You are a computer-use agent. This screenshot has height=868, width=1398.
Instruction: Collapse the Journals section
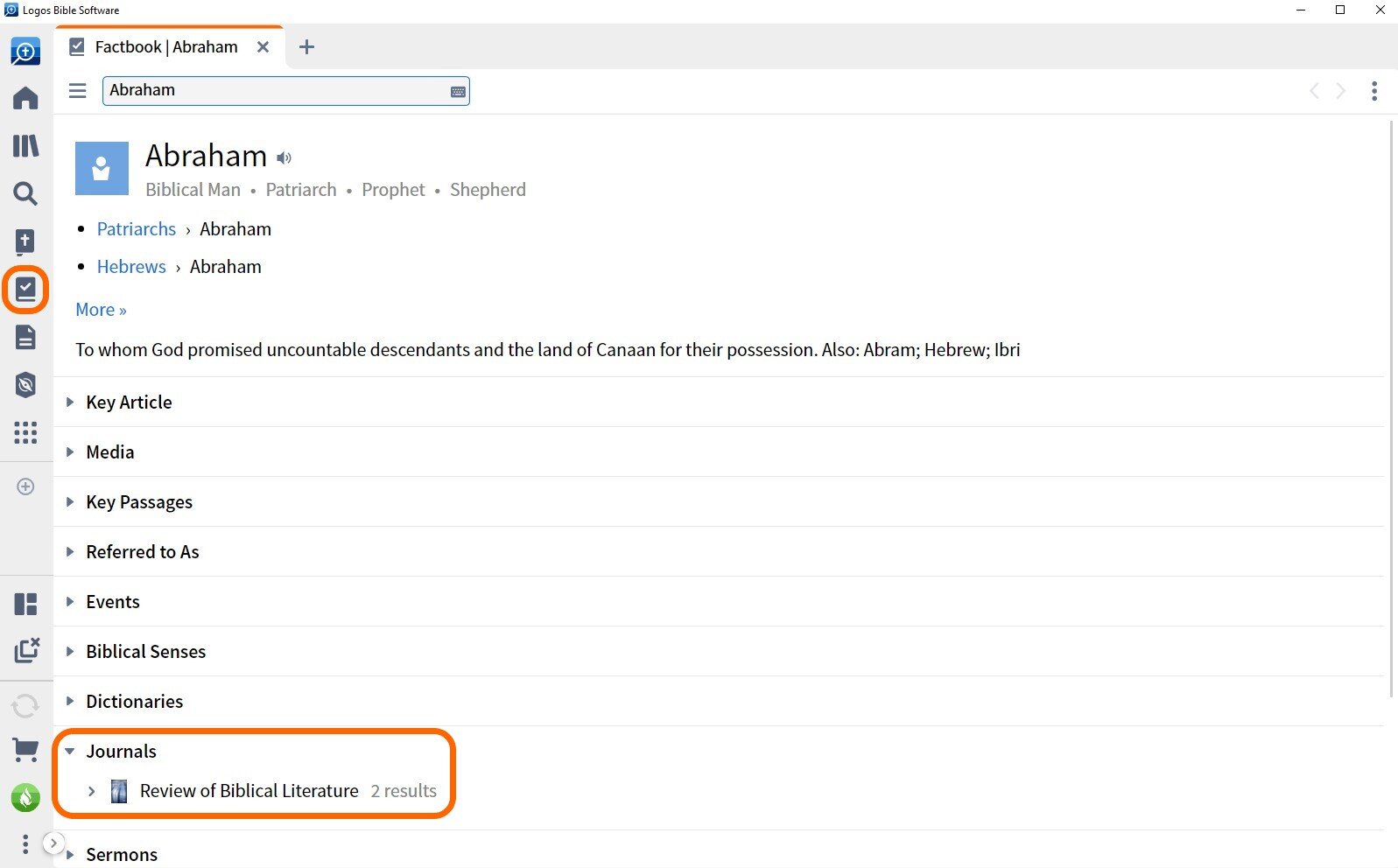[x=70, y=752]
